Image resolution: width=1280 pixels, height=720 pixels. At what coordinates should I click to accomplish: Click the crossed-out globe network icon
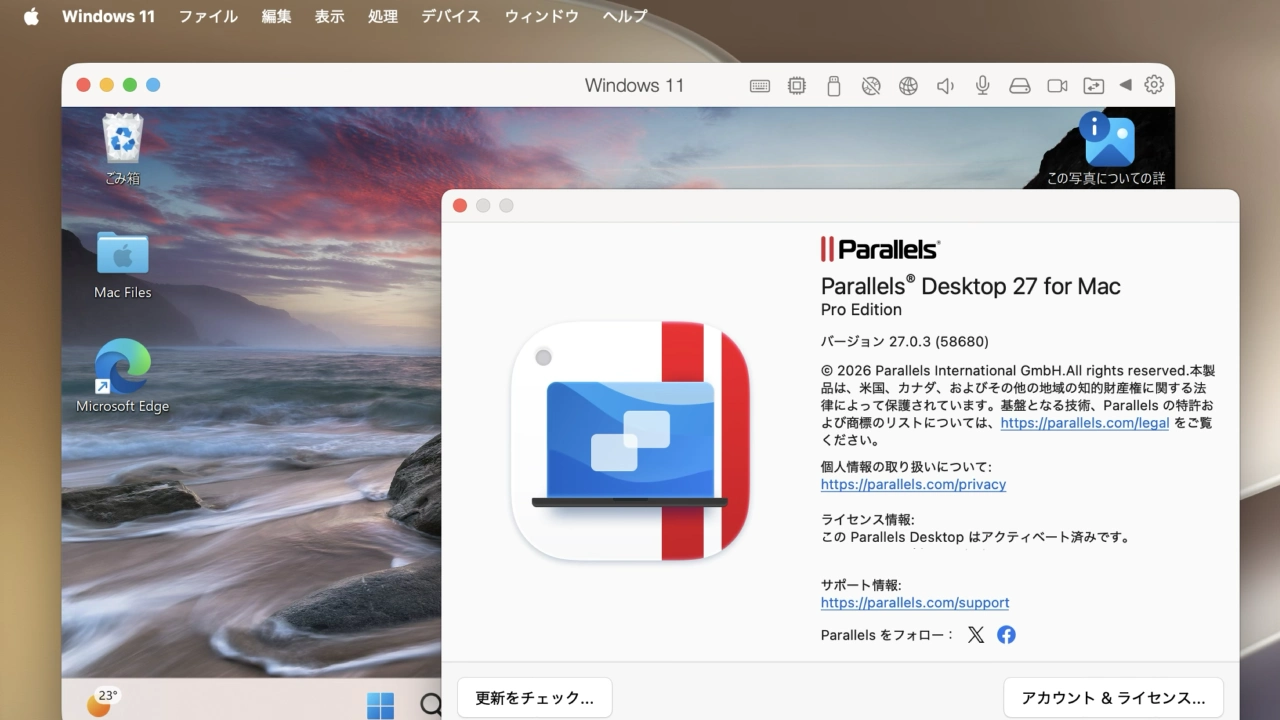(871, 86)
